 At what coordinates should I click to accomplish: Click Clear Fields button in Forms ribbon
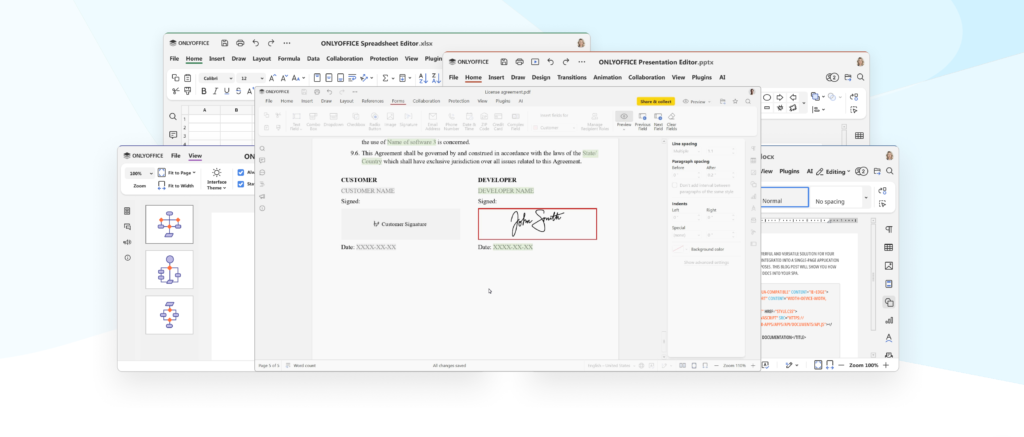(671, 121)
